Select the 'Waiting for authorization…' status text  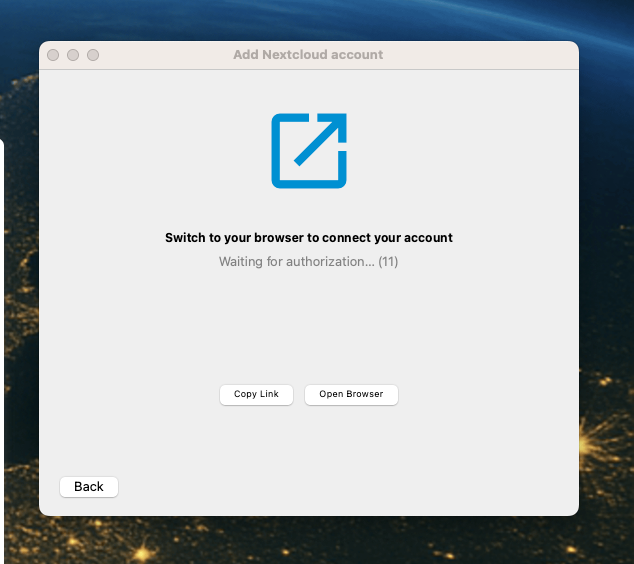(x=309, y=262)
